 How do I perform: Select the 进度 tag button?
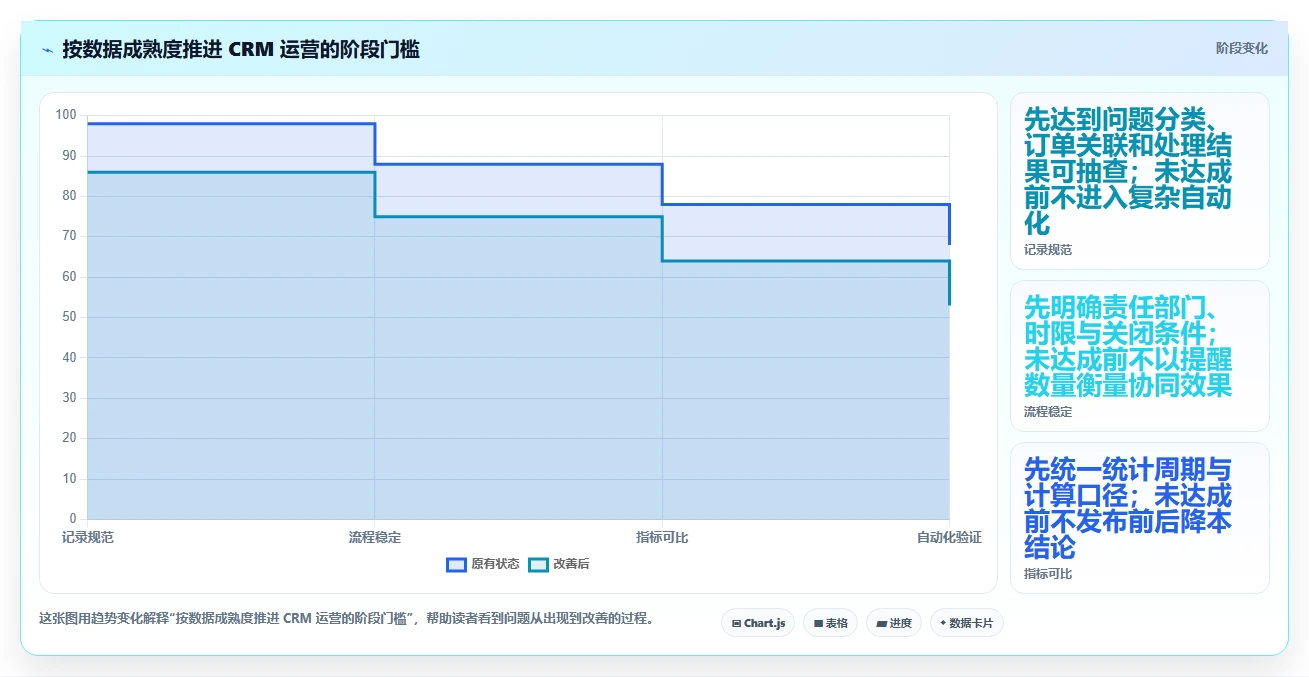pos(894,623)
